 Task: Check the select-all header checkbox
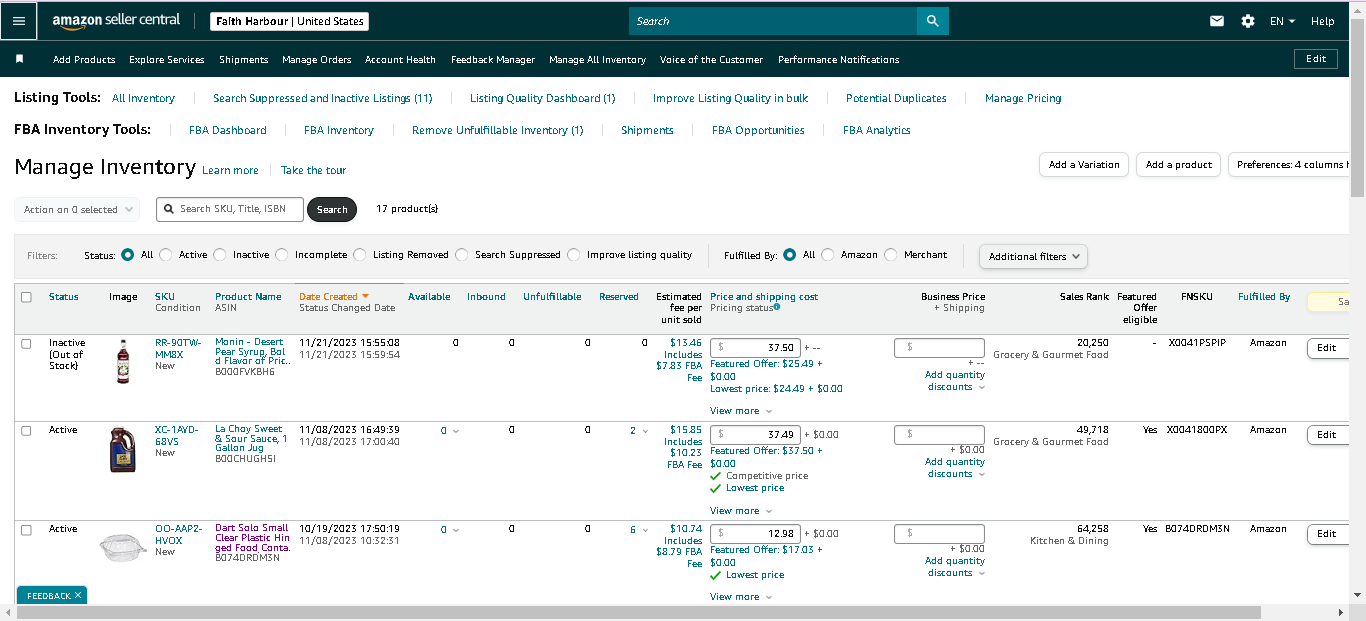click(27, 297)
